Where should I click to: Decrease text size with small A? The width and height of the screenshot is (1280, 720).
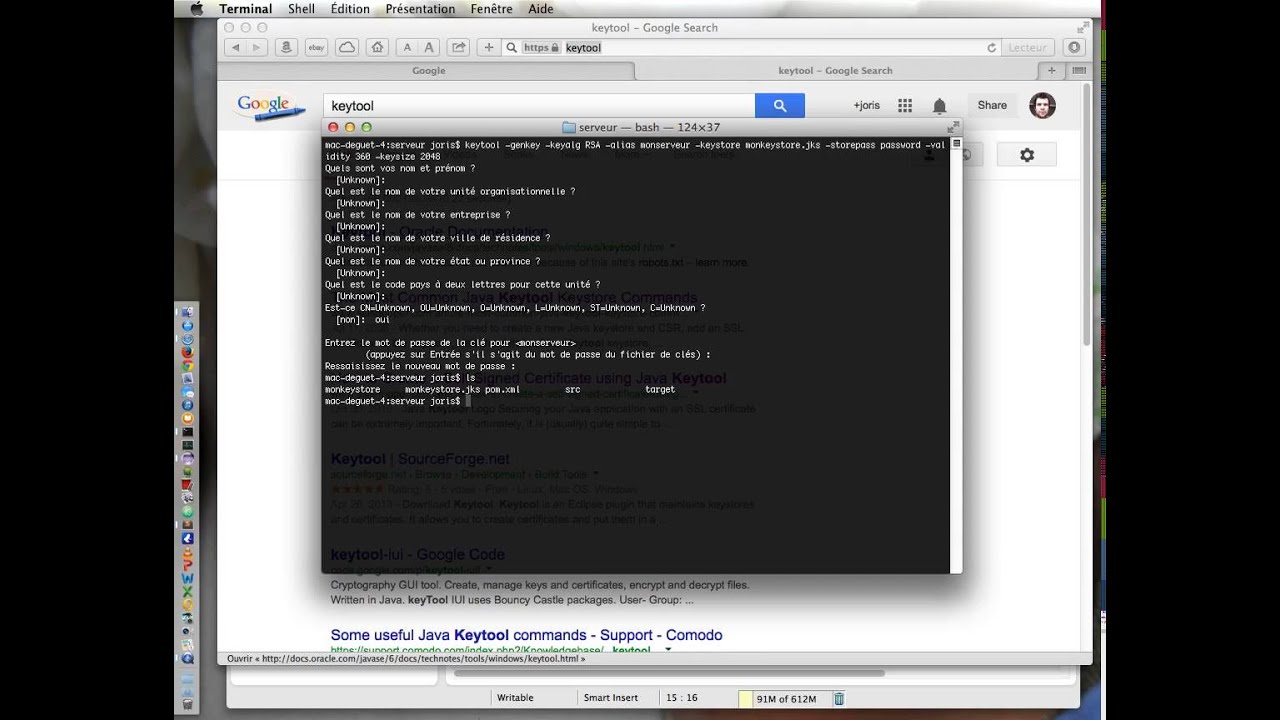click(407, 47)
